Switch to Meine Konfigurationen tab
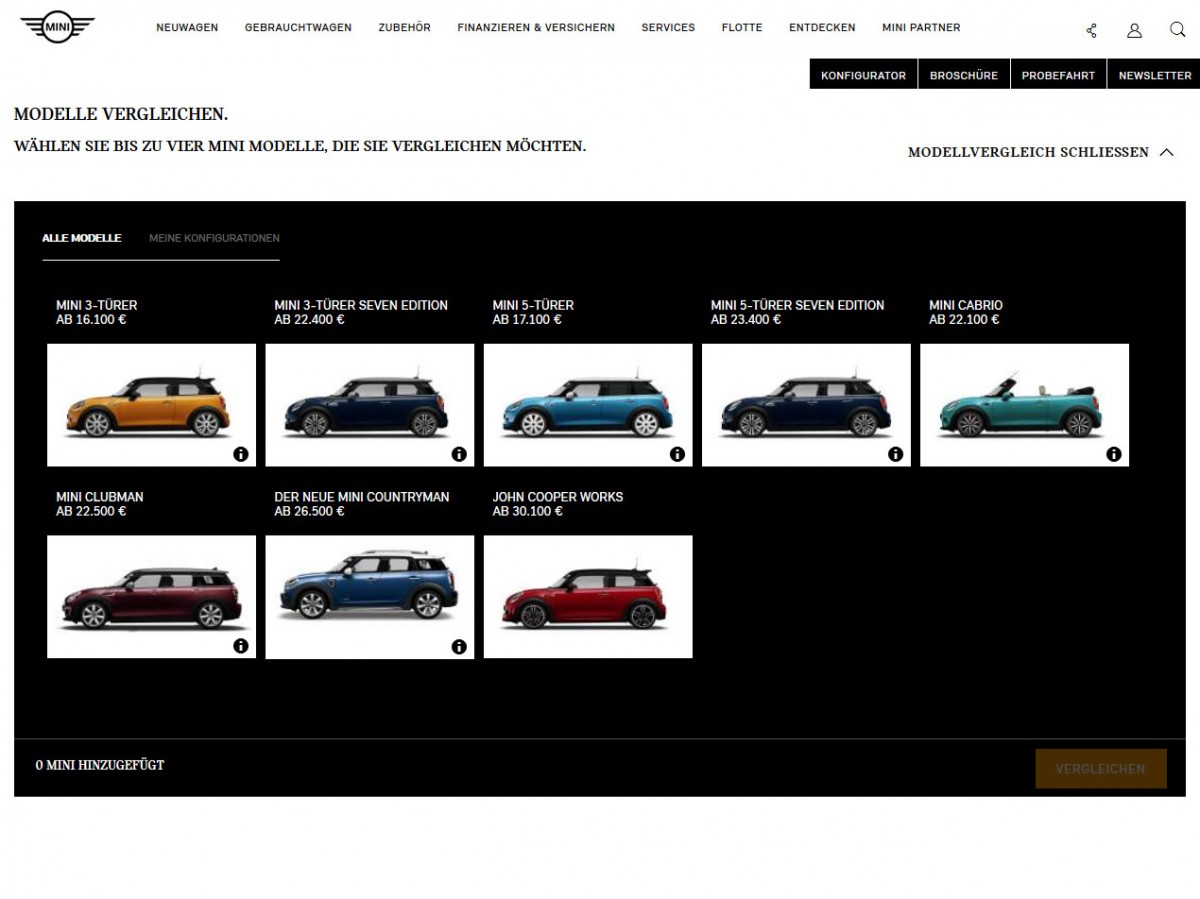The height and width of the screenshot is (899, 1200). pyautogui.click(x=214, y=238)
